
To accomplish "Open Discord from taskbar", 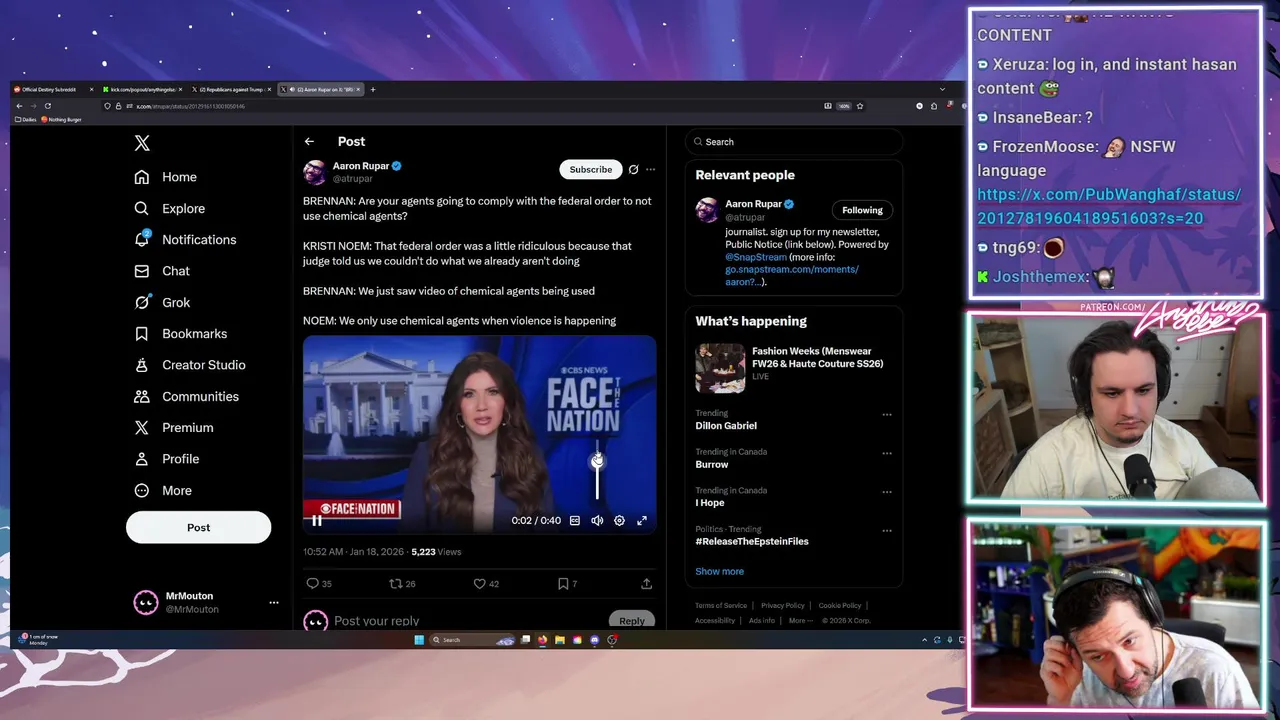I will coord(595,640).
